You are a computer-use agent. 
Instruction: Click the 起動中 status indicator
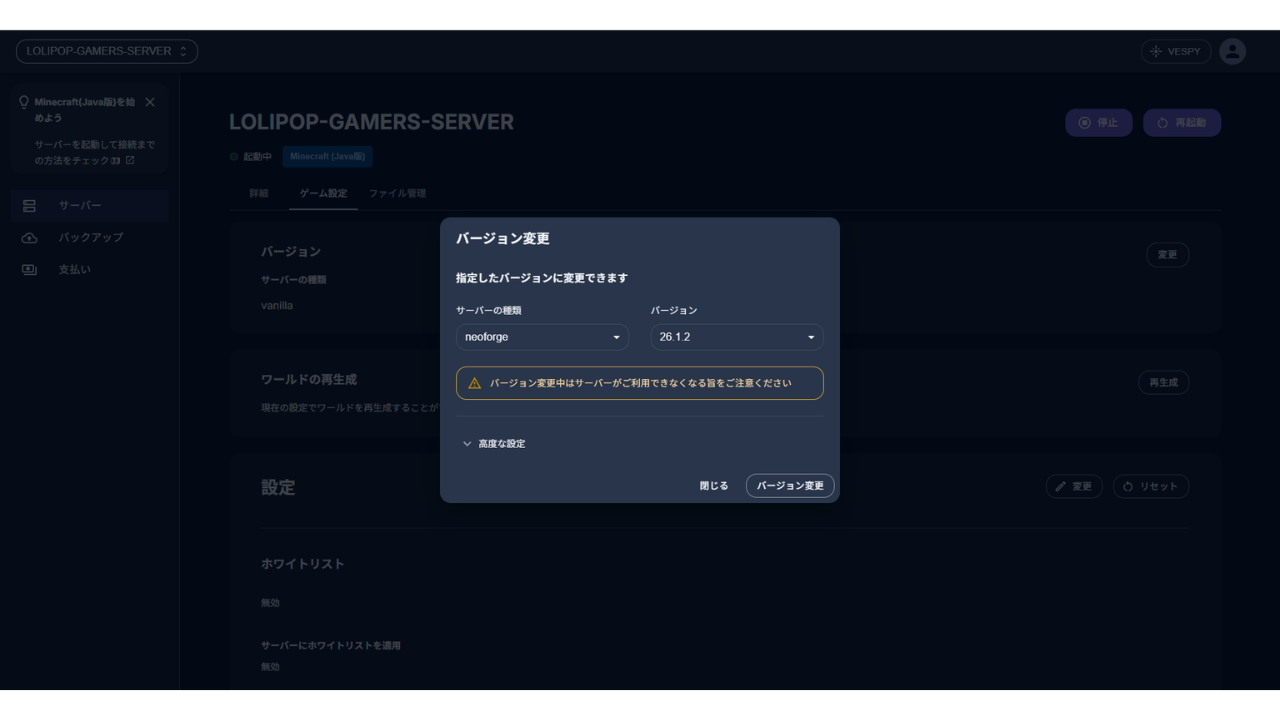point(251,157)
